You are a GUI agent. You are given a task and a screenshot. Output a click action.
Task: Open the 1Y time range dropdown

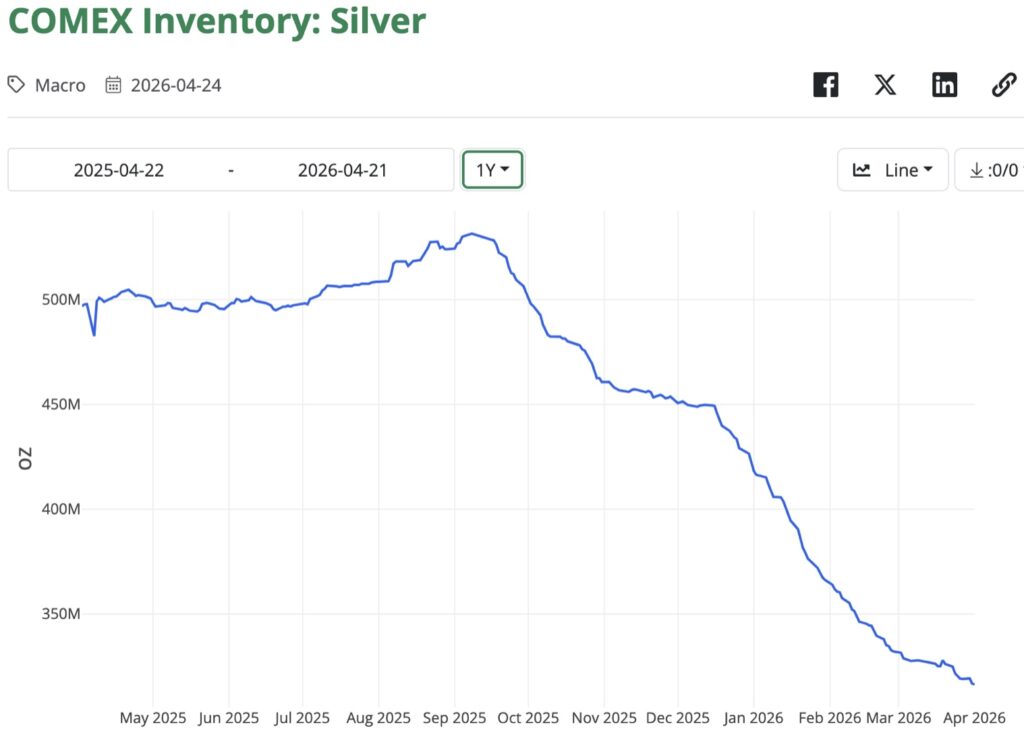click(492, 170)
